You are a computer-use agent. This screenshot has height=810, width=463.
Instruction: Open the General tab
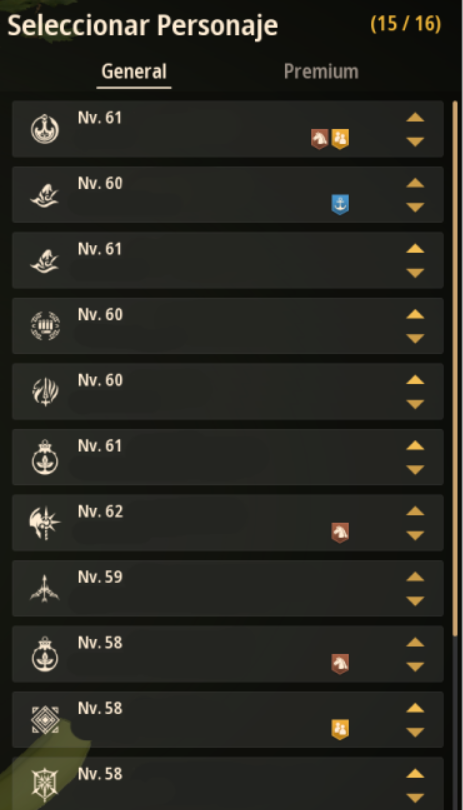(x=134, y=71)
